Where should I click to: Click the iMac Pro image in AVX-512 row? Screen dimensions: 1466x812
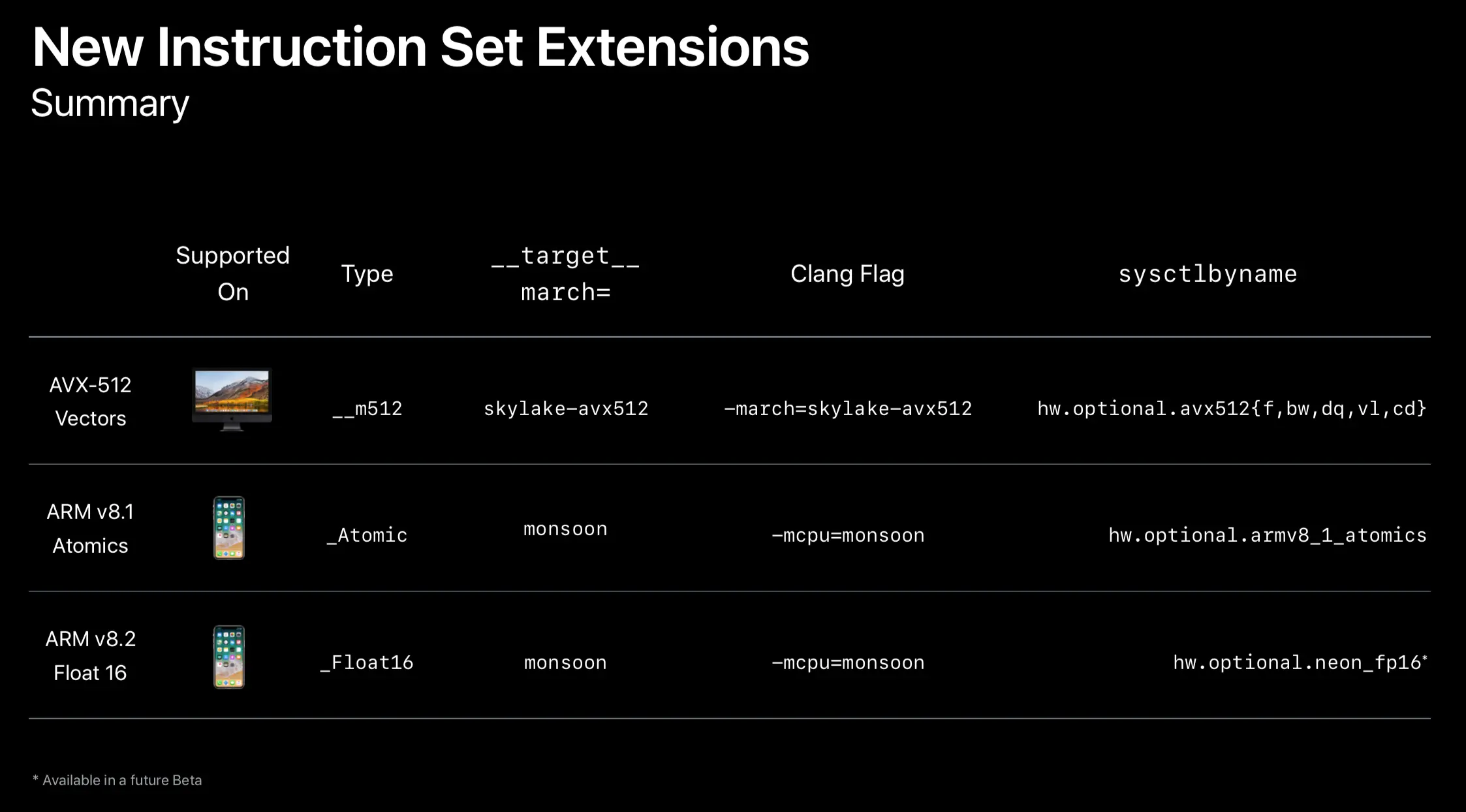[x=232, y=399]
